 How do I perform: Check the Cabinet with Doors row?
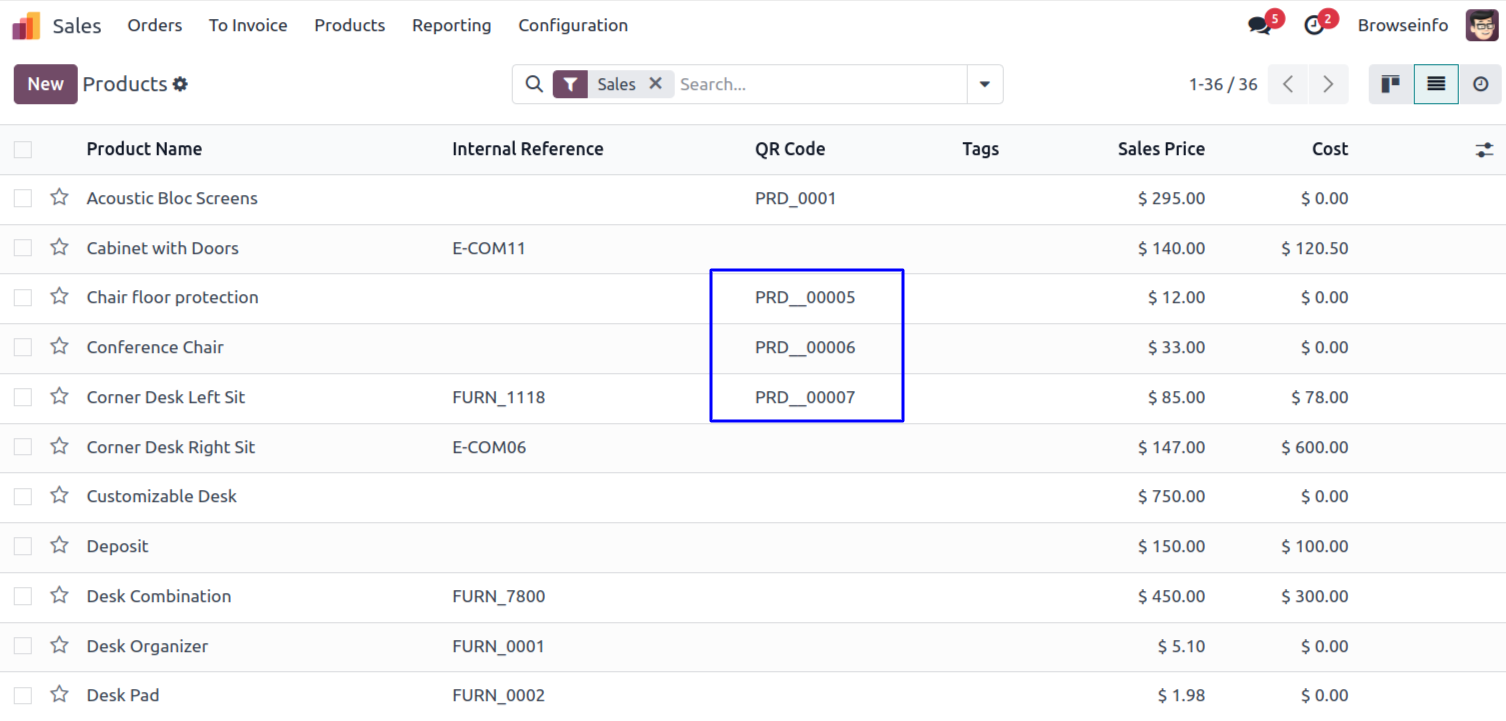pos(23,248)
